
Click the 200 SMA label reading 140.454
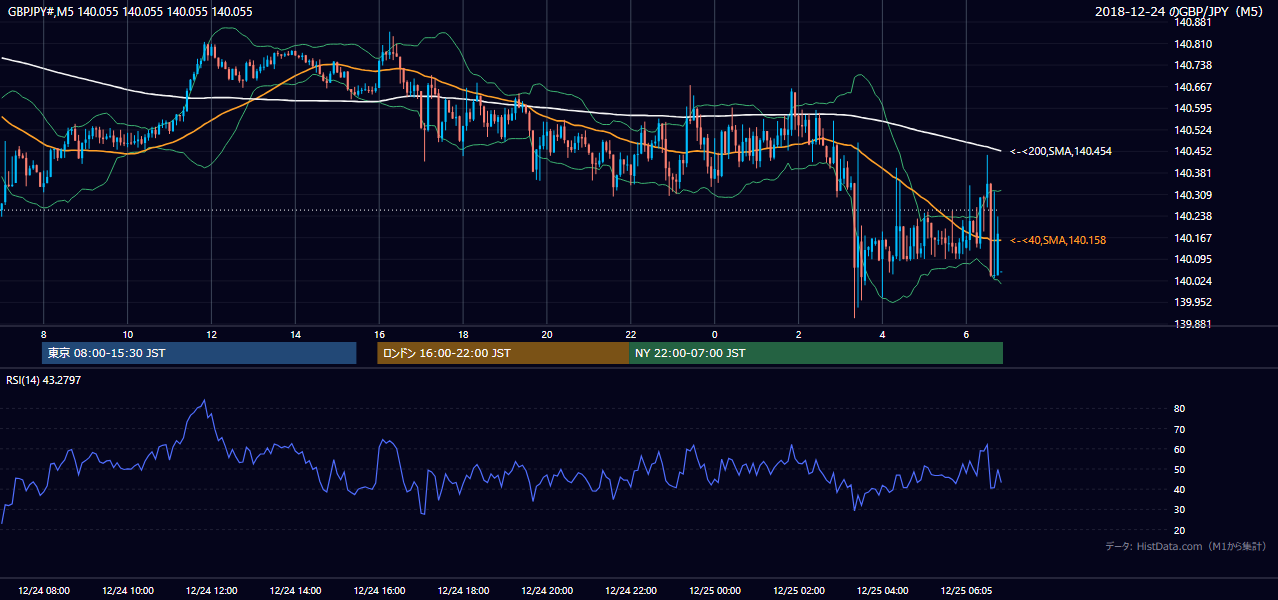pyautogui.click(x=1061, y=152)
